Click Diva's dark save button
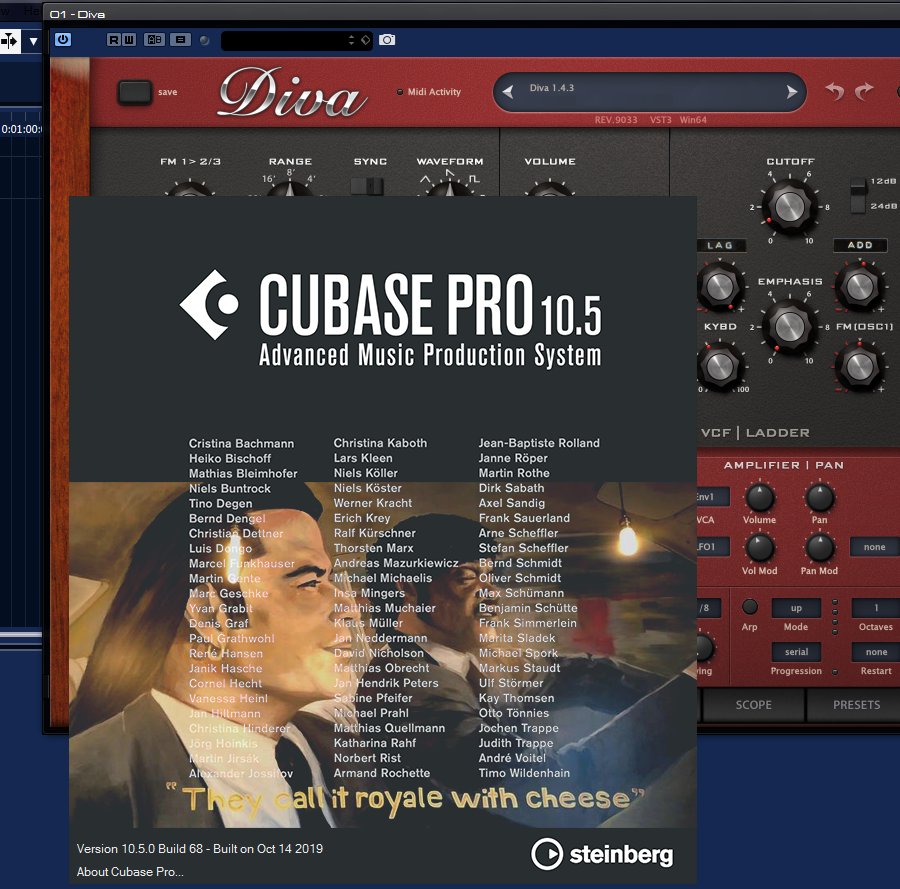This screenshot has width=900, height=889. coord(134,92)
